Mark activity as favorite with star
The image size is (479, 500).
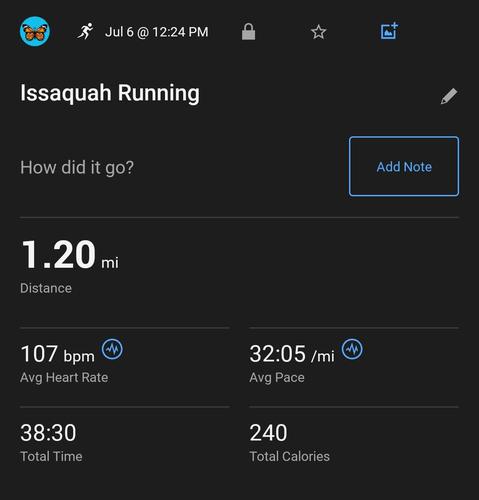pos(318,32)
